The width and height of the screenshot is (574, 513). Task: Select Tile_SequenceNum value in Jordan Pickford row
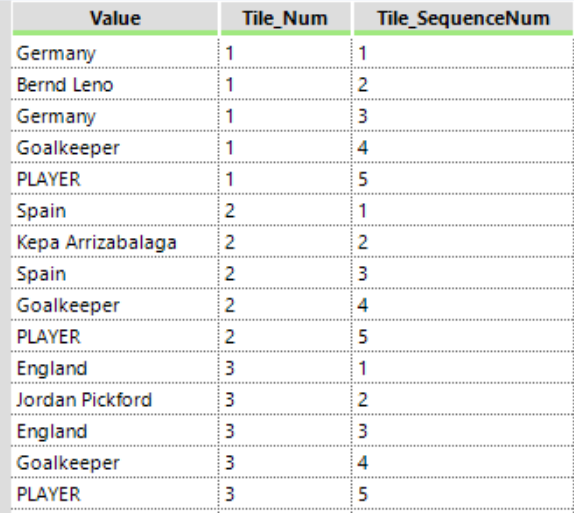(x=463, y=399)
